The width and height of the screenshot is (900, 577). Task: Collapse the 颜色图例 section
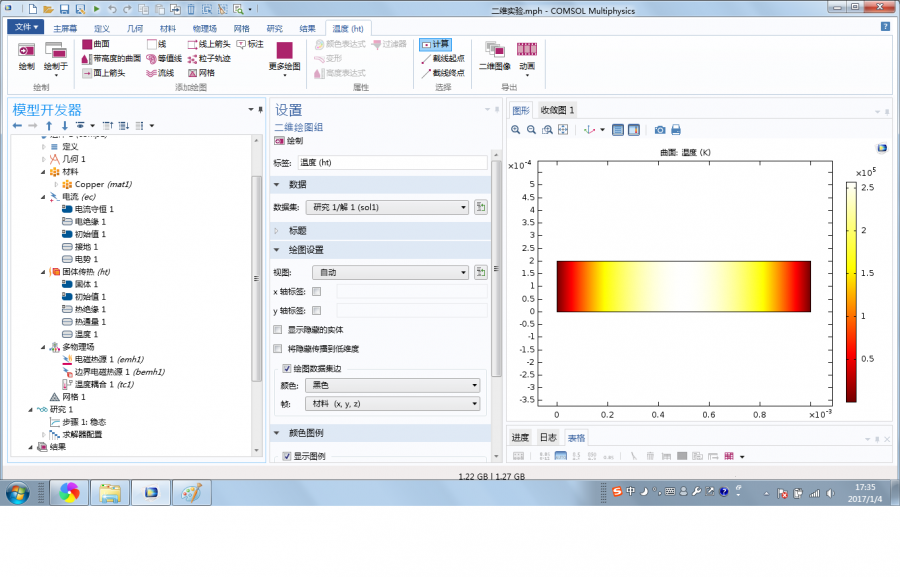pos(277,433)
